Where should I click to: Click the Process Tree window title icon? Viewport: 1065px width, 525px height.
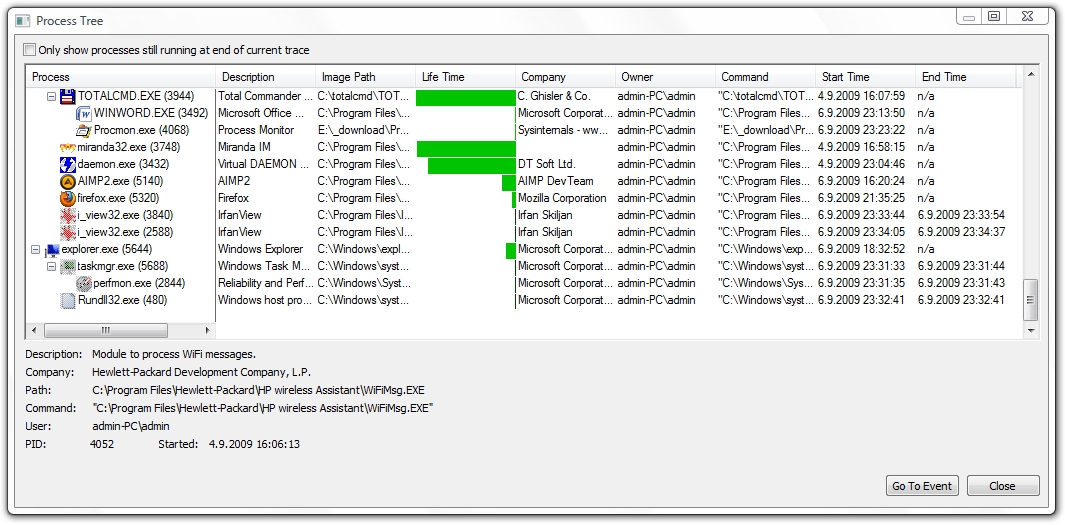point(24,20)
